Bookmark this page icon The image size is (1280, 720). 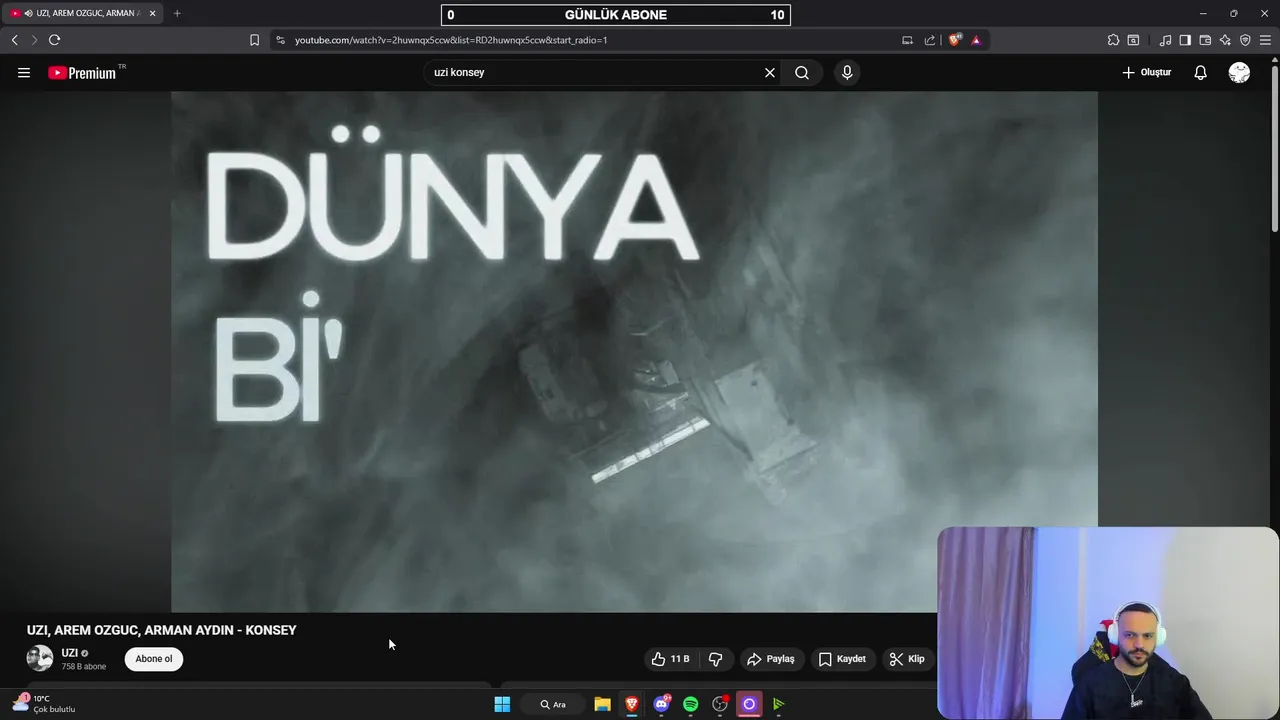click(254, 40)
